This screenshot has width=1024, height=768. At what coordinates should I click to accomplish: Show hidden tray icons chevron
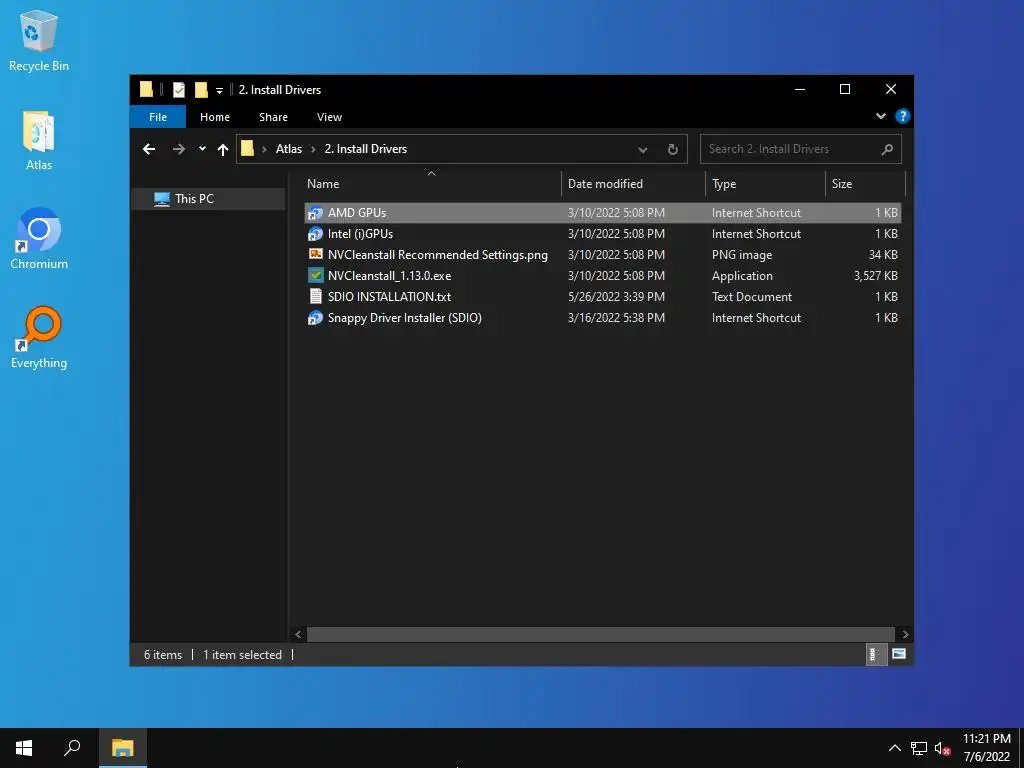(895, 748)
